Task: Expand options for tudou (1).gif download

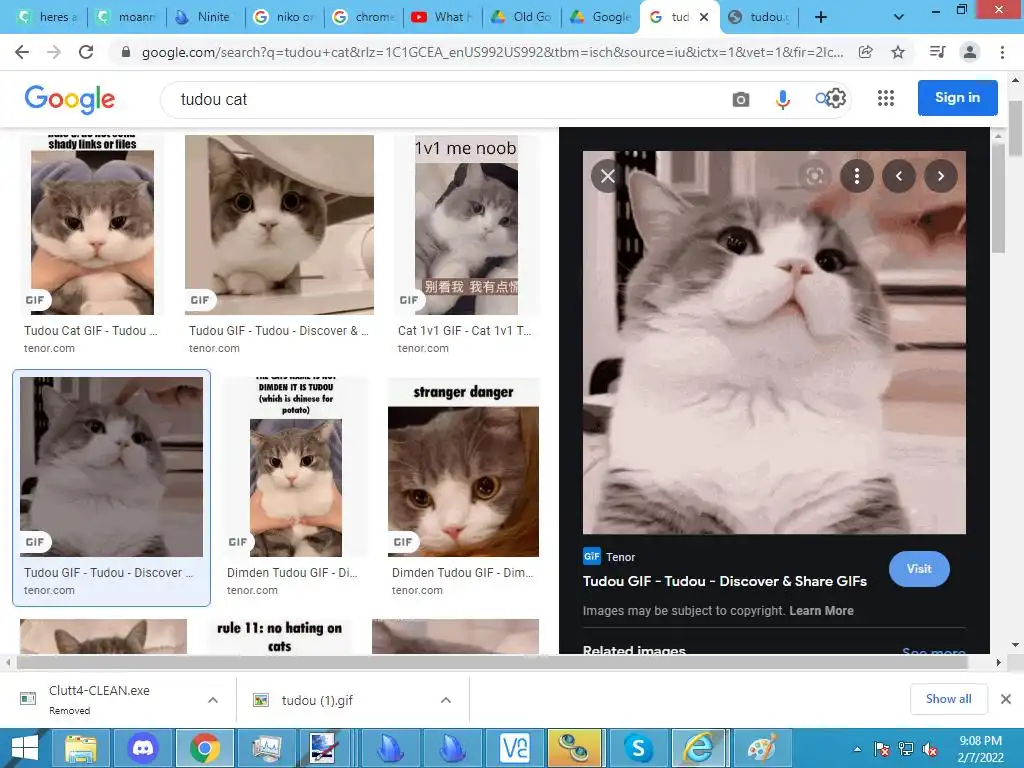Action: click(x=446, y=700)
